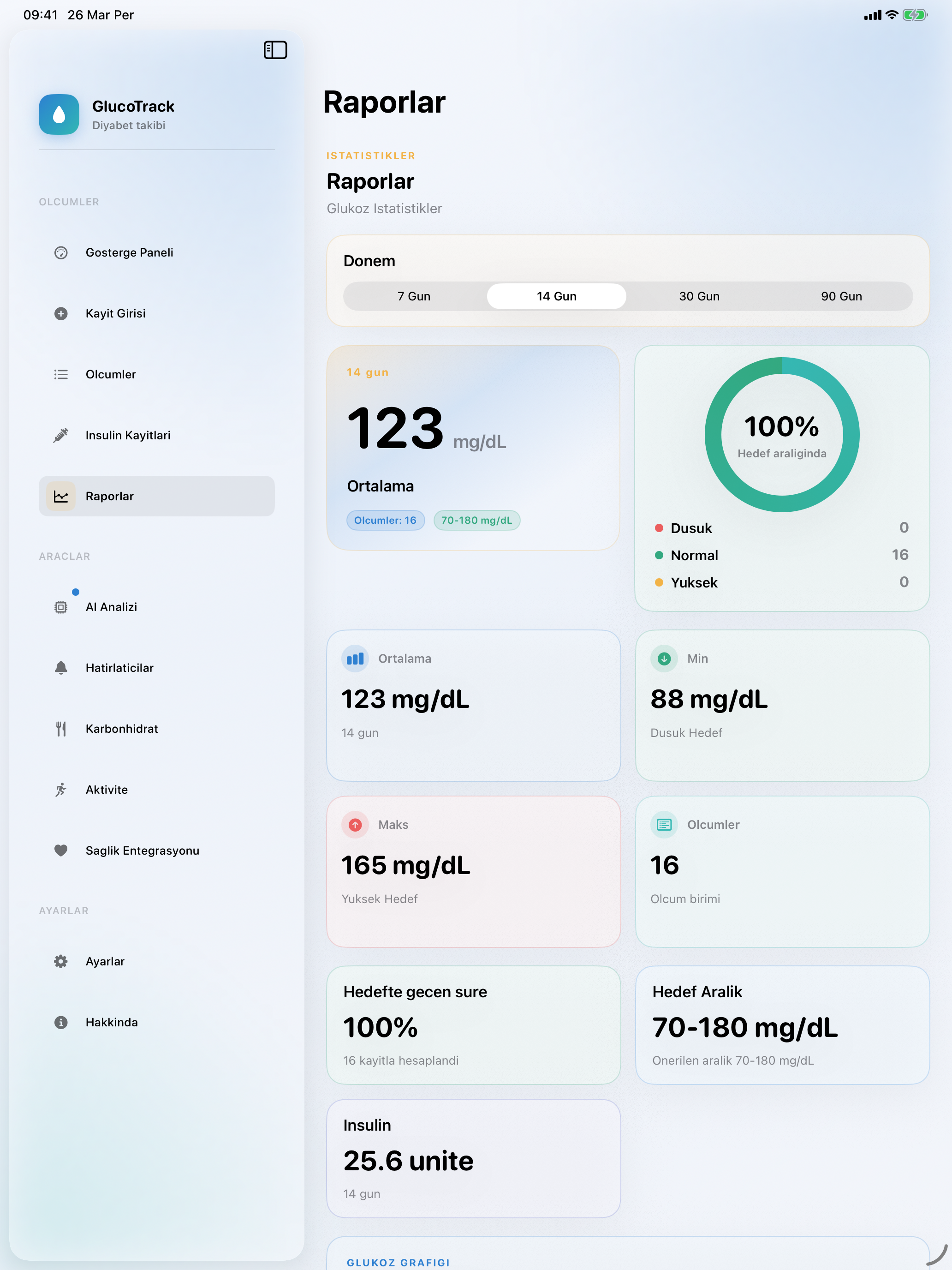Open Hatirlaticilar in the sidebar
The width and height of the screenshot is (952, 1270).
coord(157,668)
